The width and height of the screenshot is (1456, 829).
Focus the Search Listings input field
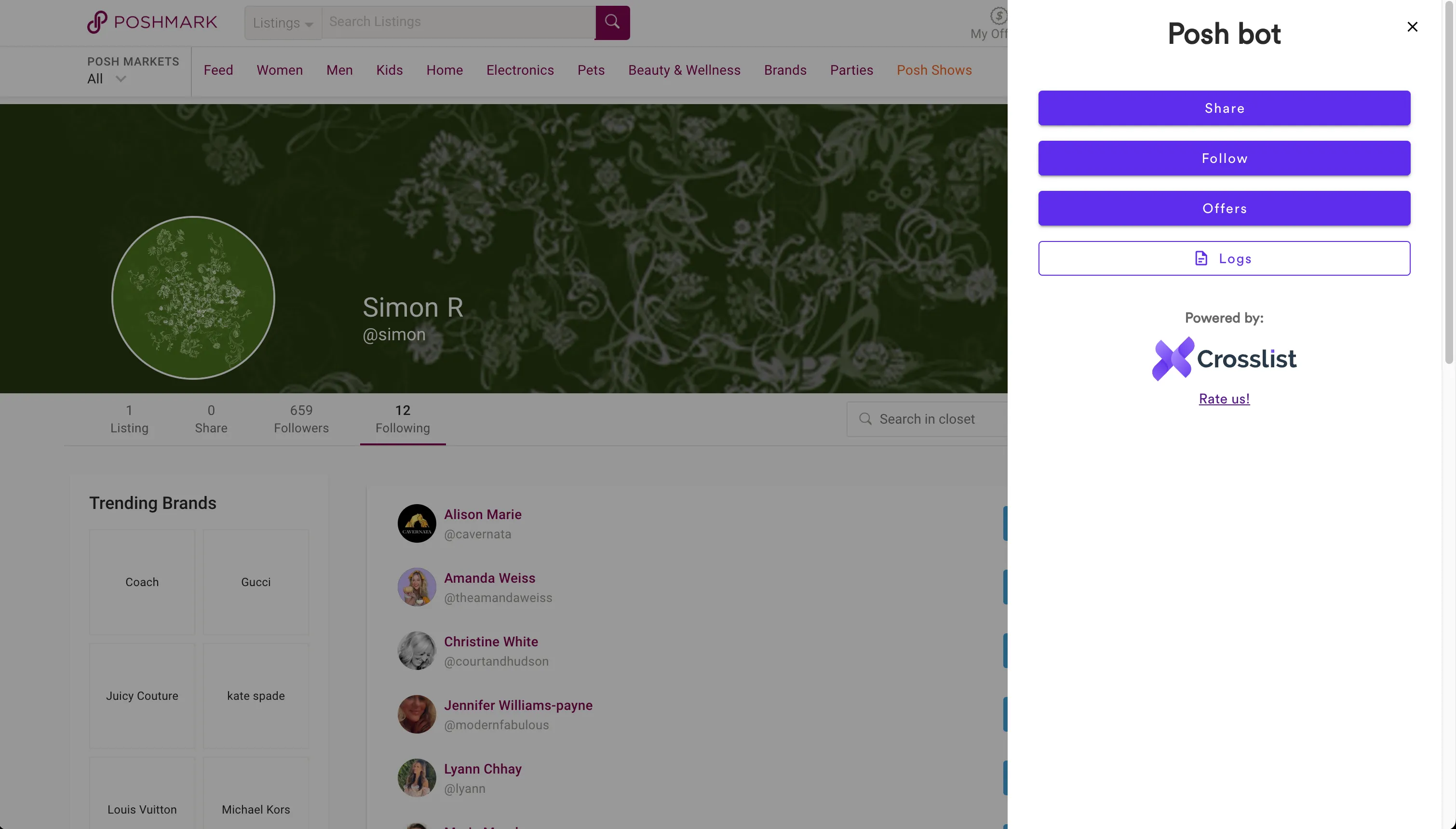pos(459,22)
